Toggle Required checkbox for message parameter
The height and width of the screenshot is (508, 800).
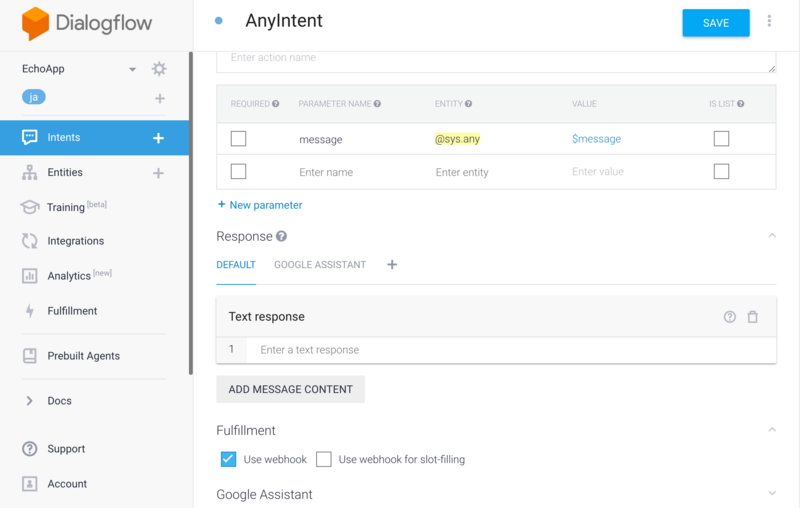coord(238,139)
